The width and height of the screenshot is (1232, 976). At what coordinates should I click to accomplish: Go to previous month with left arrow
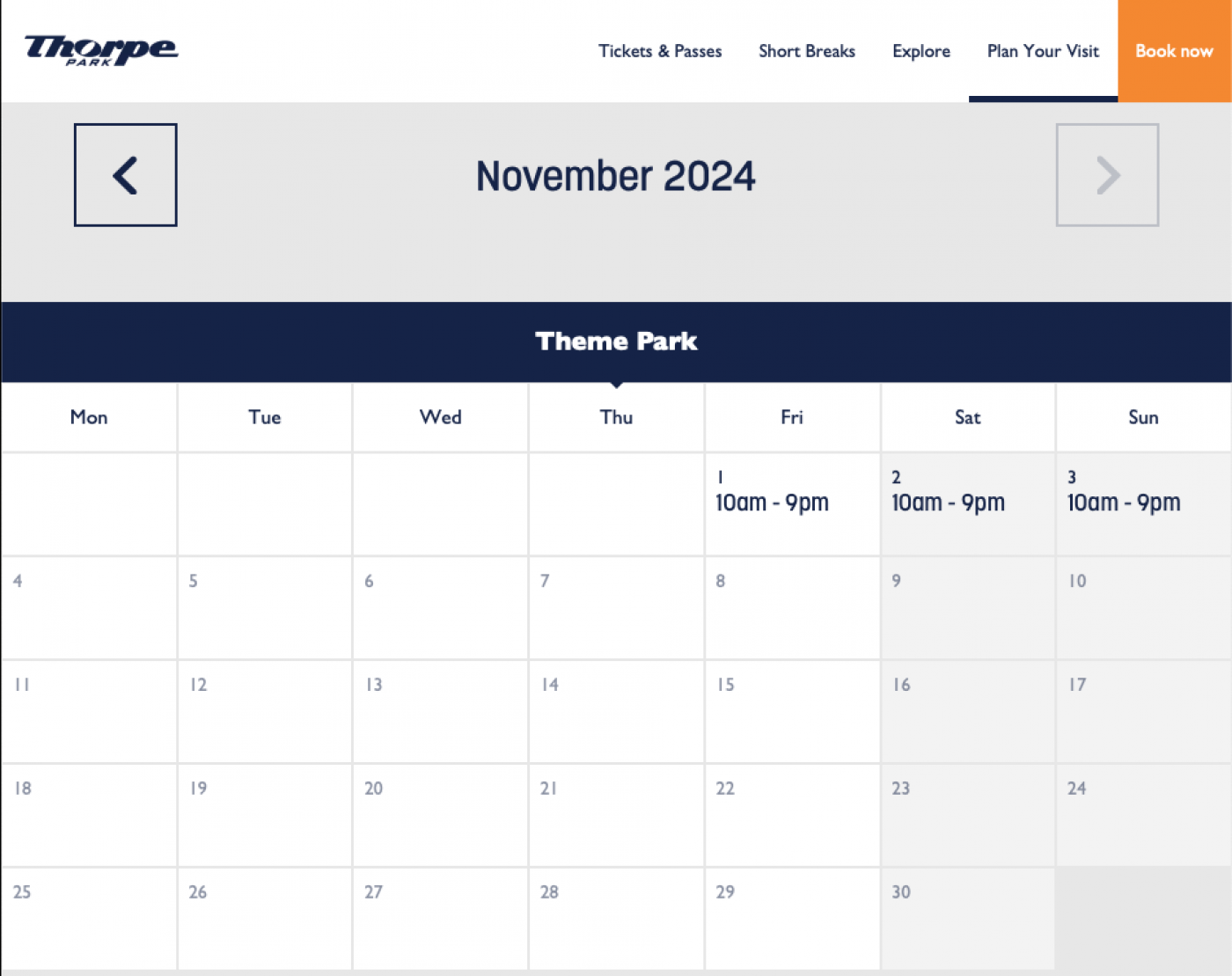[125, 175]
